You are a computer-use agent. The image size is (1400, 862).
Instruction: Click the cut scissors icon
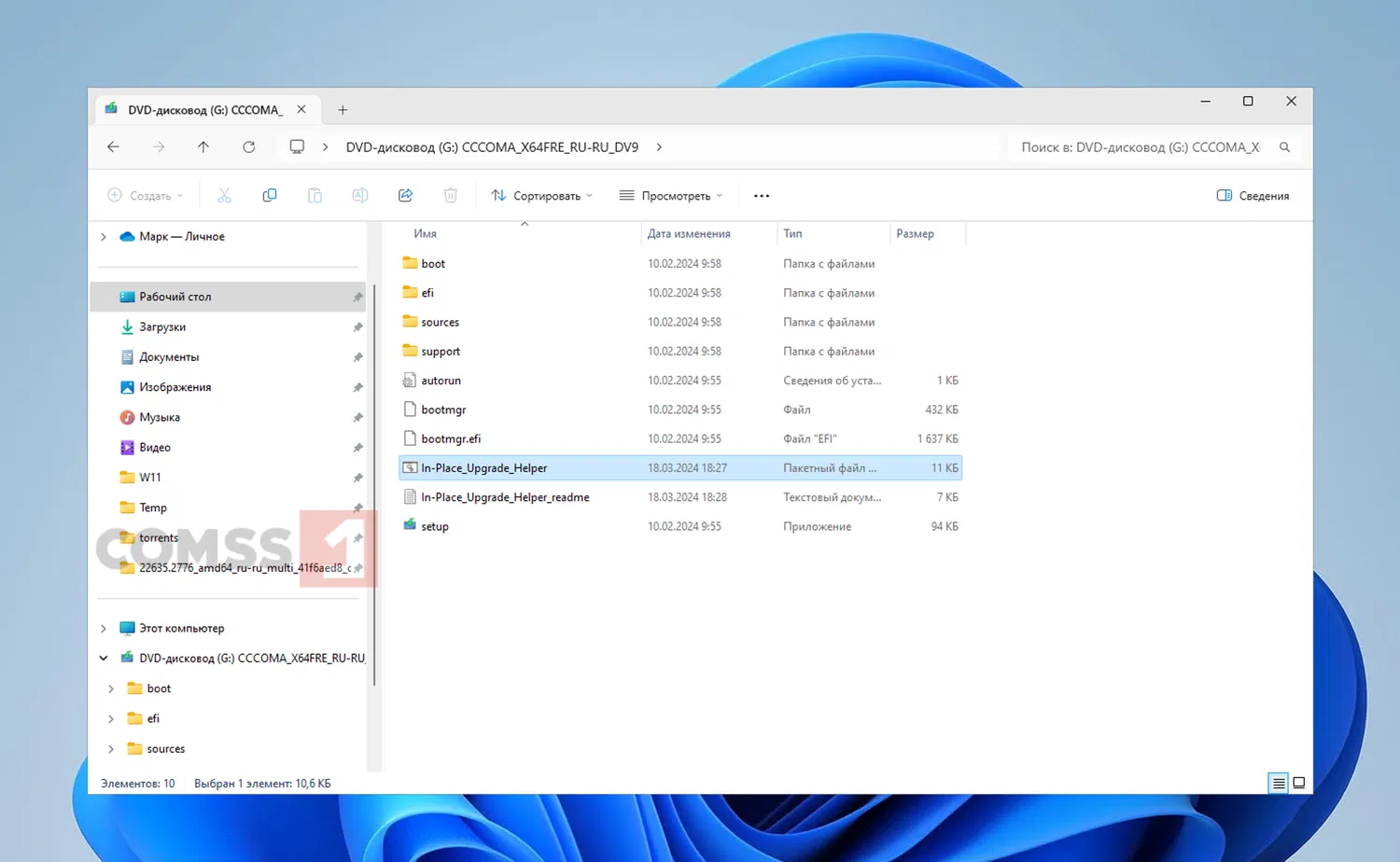click(224, 196)
